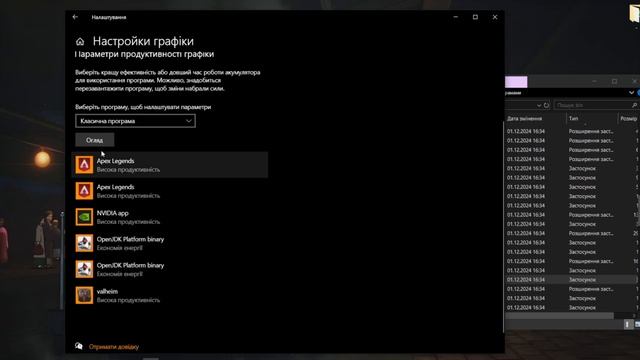Screen dimensions: 640x360
Task: Expand the Explorer ribbon chevron
Action: 631,93
